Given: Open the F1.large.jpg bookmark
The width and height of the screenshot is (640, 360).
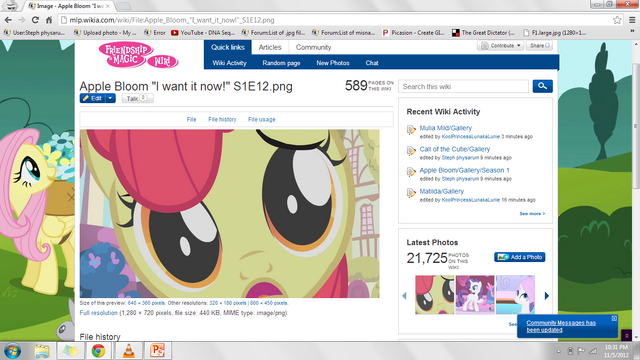Looking at the screenshot, I should tap(555, 33).
